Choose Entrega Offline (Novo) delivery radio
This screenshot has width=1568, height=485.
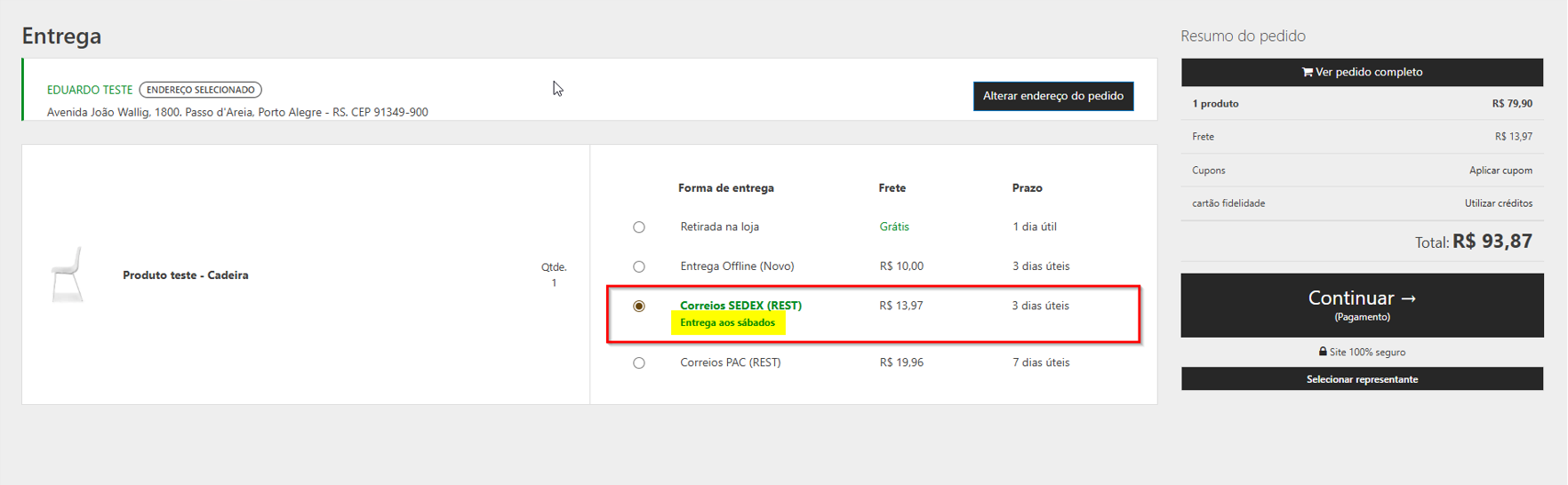639,266
